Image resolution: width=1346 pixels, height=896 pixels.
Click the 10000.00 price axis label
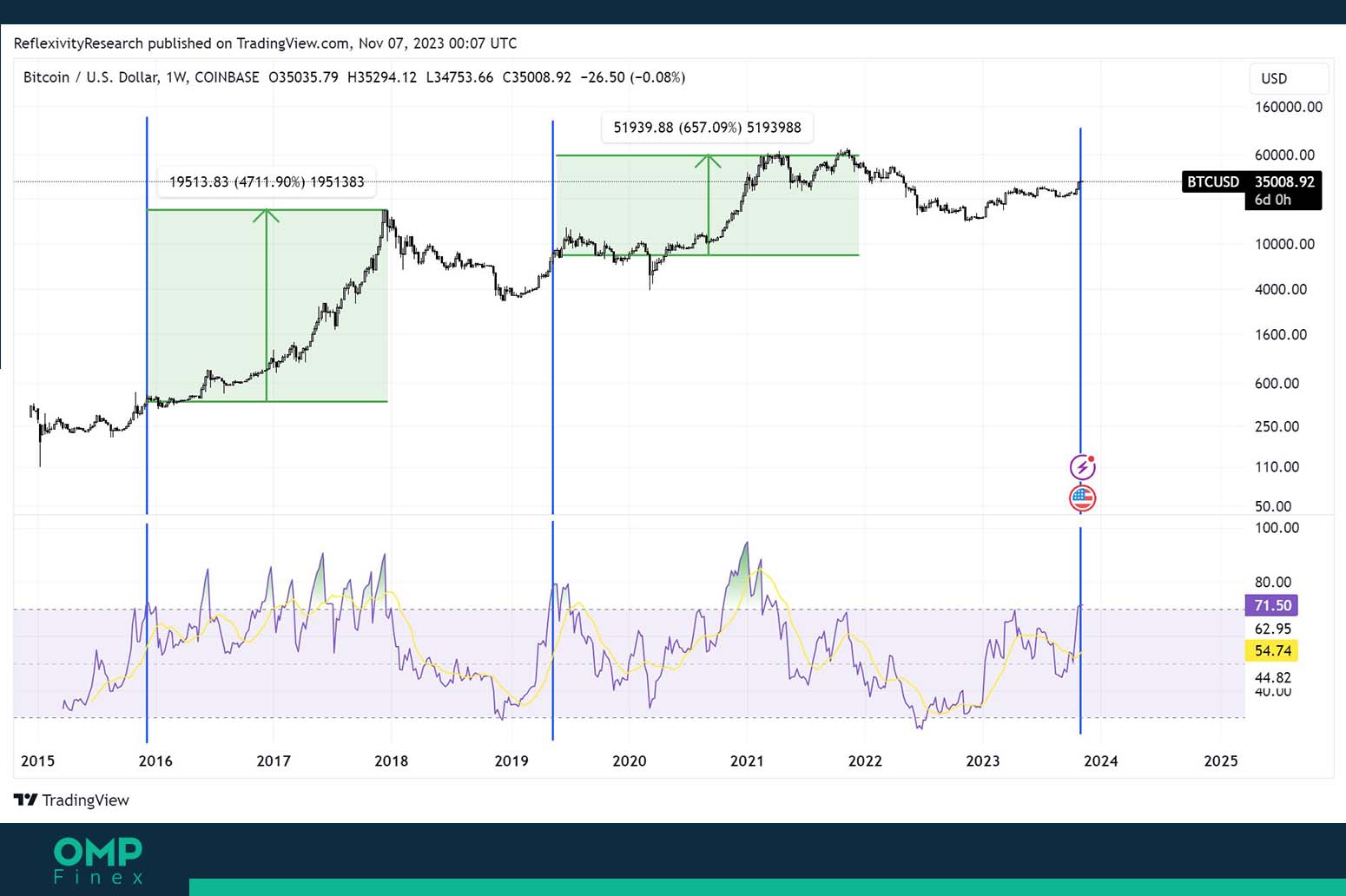1285,244
